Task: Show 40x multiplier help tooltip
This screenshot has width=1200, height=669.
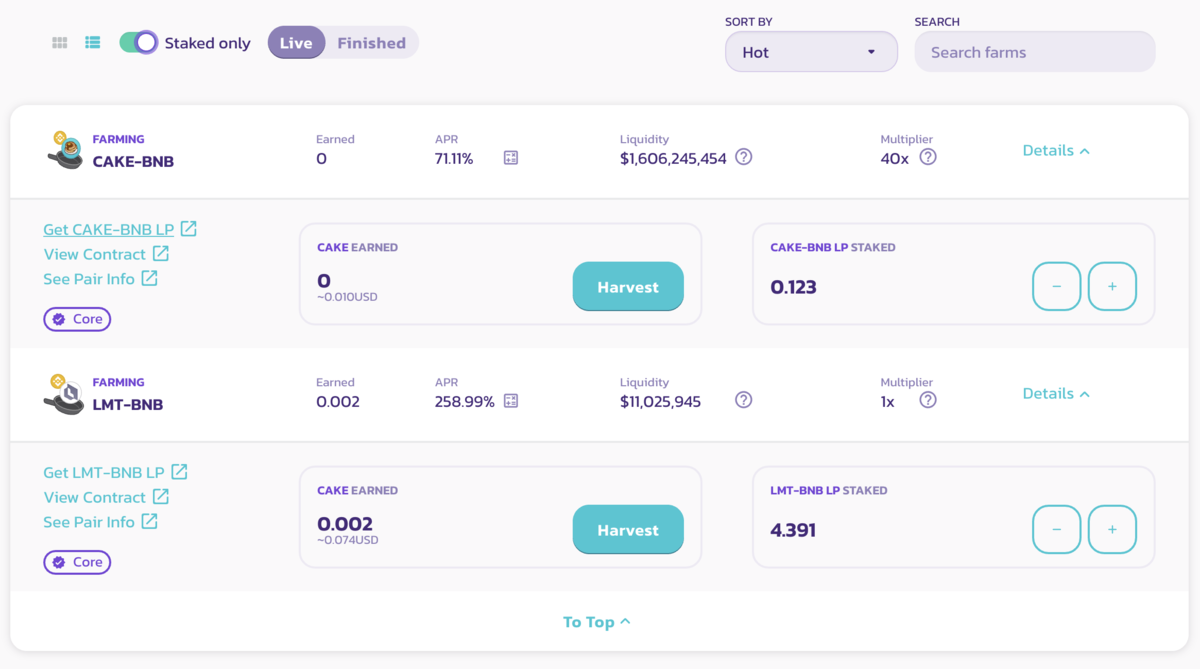Action: [928, 157]
